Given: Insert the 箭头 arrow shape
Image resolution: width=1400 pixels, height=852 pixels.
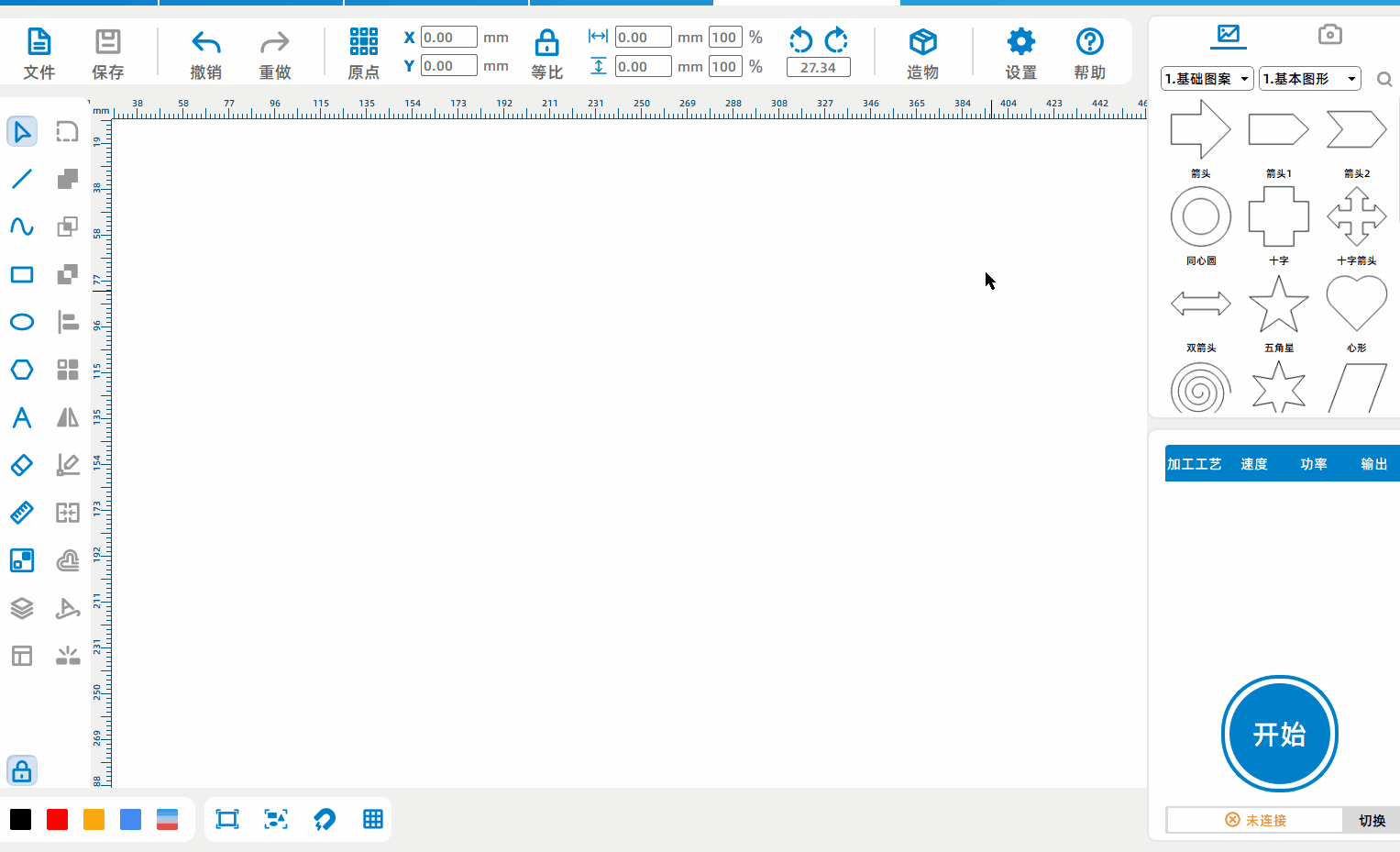Looking at the screenshot, I should click(x=1200, y=129).
